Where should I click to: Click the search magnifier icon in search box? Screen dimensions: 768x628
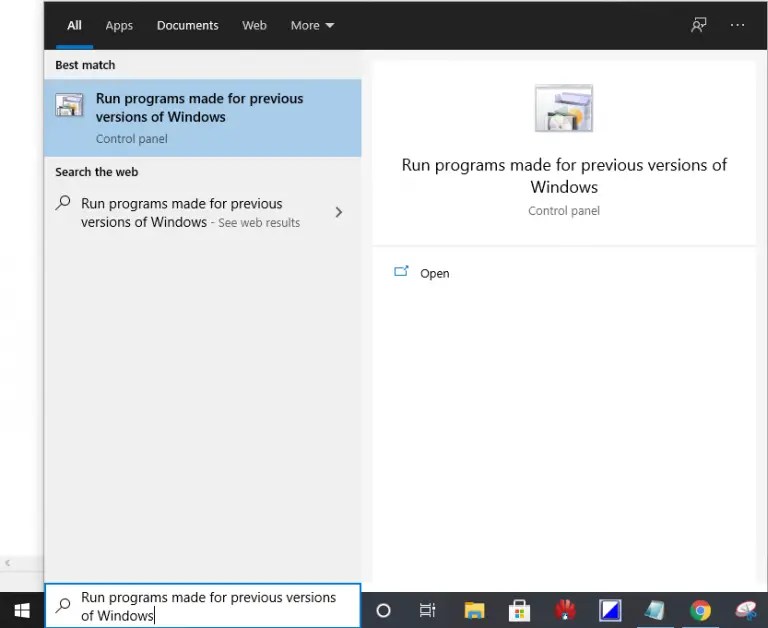63,605
